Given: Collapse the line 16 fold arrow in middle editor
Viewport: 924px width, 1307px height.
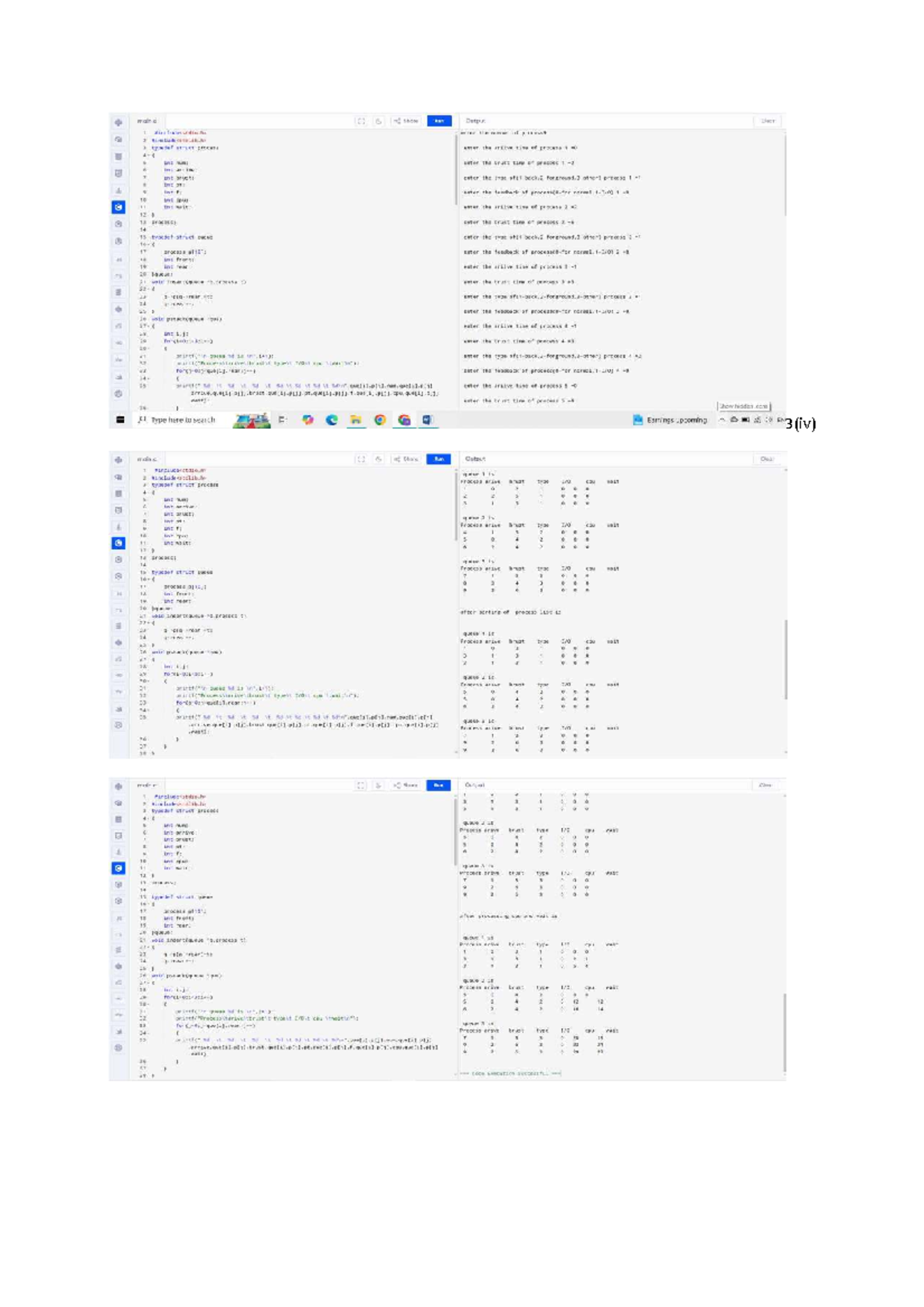Looking at the screenshot, I should (x=149, y=579).
